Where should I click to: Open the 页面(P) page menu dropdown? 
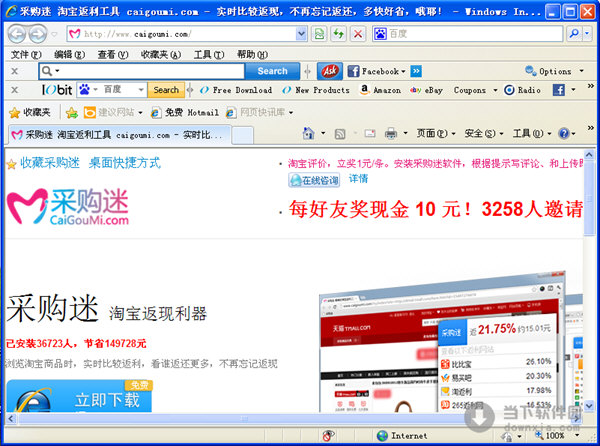(436, 133)
